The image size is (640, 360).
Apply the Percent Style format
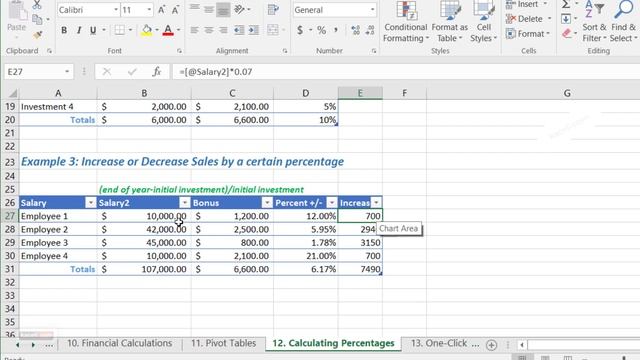(x=322, y=30)
